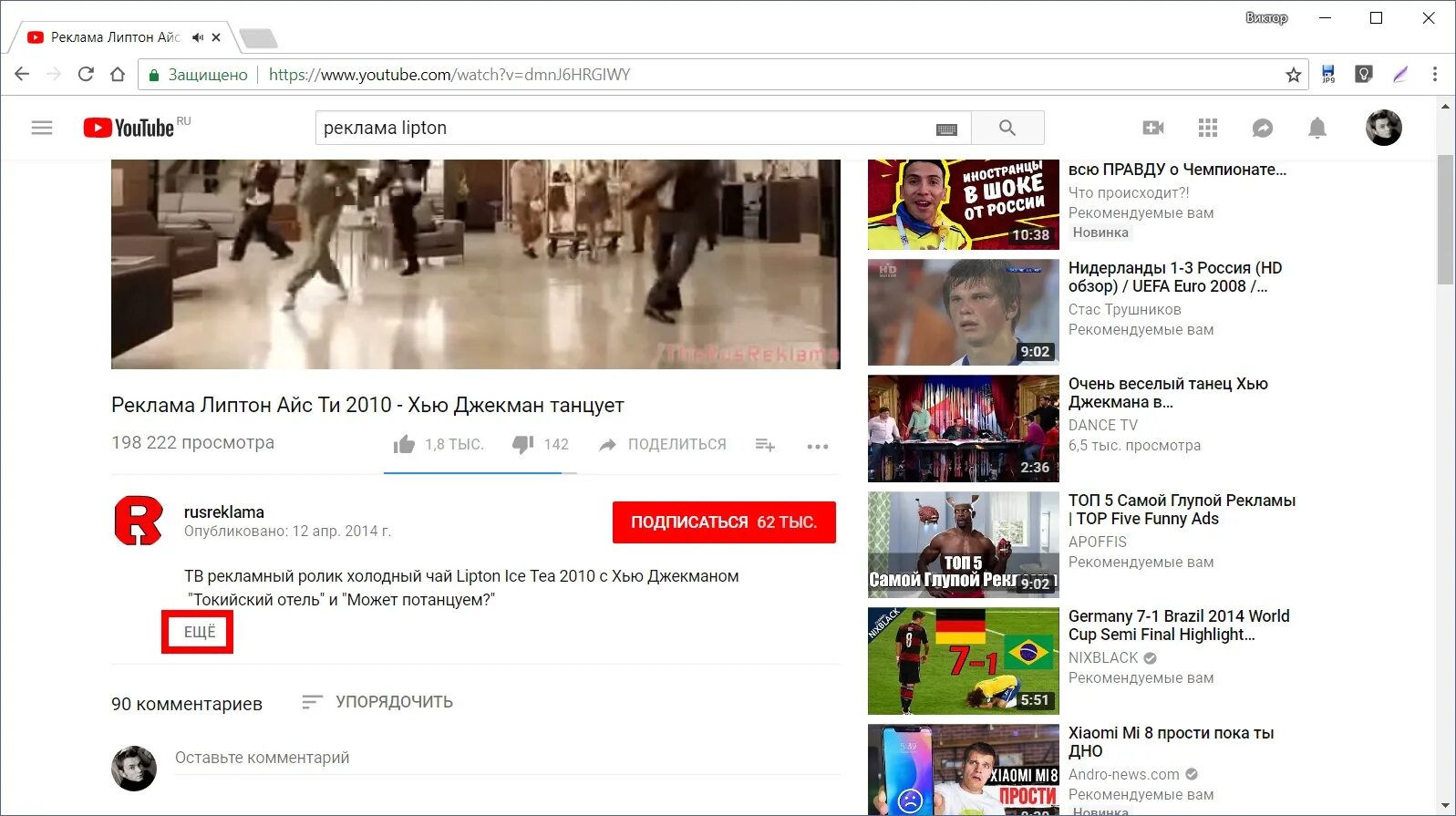The height and width of the screenshot is (816, 1456).
Task: Open the YouTube hamburger guide menu
Action: pyautogui.click(x=42, y=128)
